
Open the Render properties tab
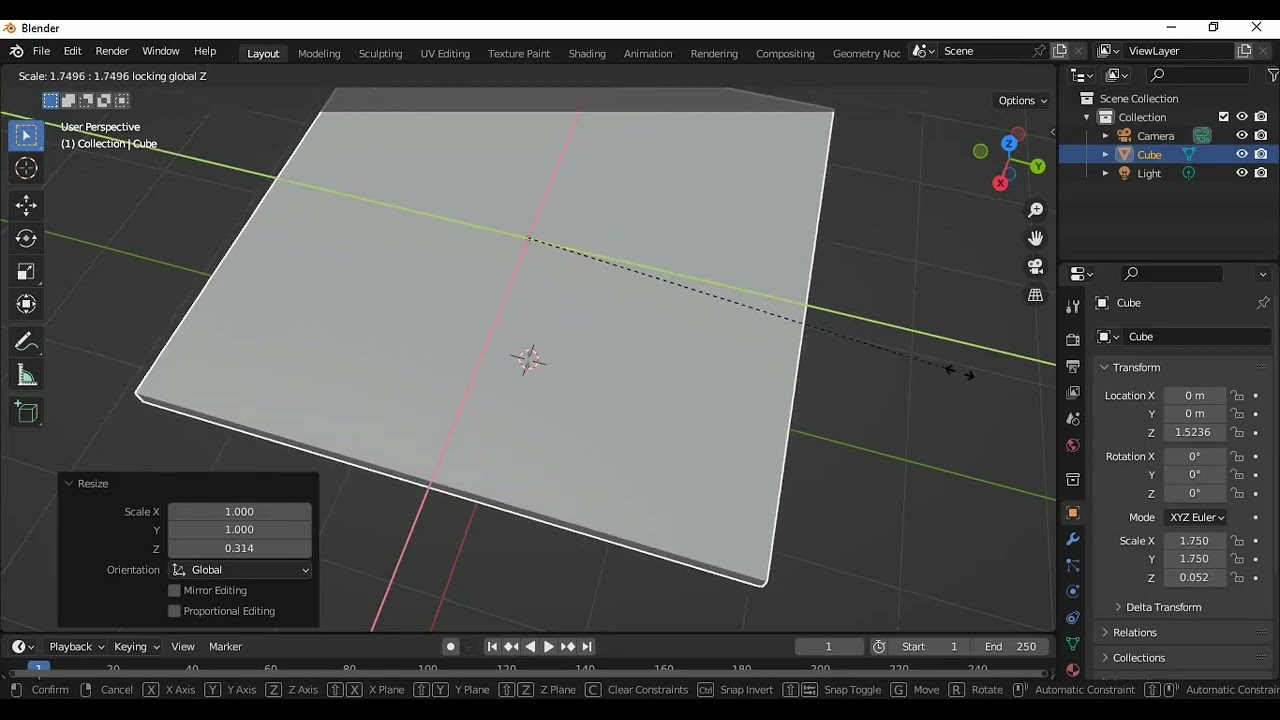click(1073, 340)
